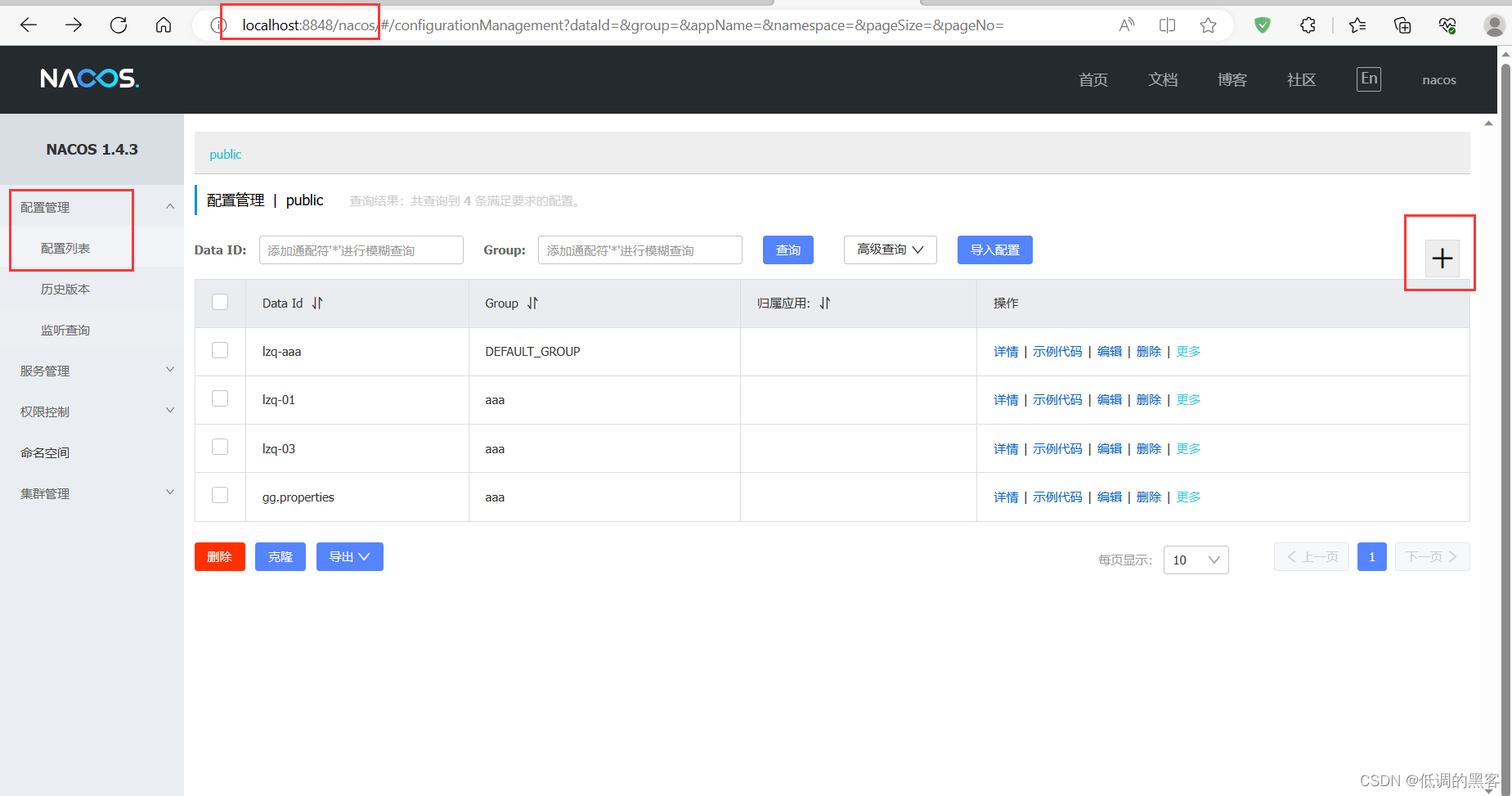This screenshot has height=796, width=1512.
Task: Open 博客 in top navigation
Action: [1232, 79]
